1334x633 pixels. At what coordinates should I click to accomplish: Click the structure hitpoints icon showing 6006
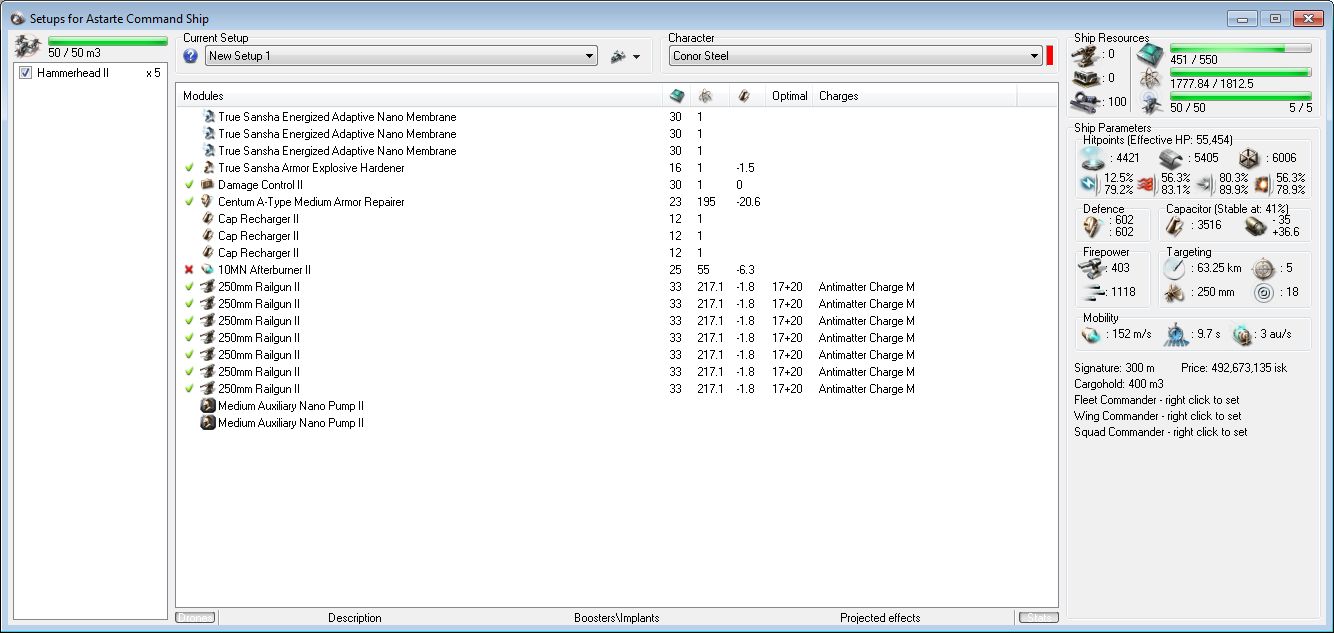tap(1248, 158)
